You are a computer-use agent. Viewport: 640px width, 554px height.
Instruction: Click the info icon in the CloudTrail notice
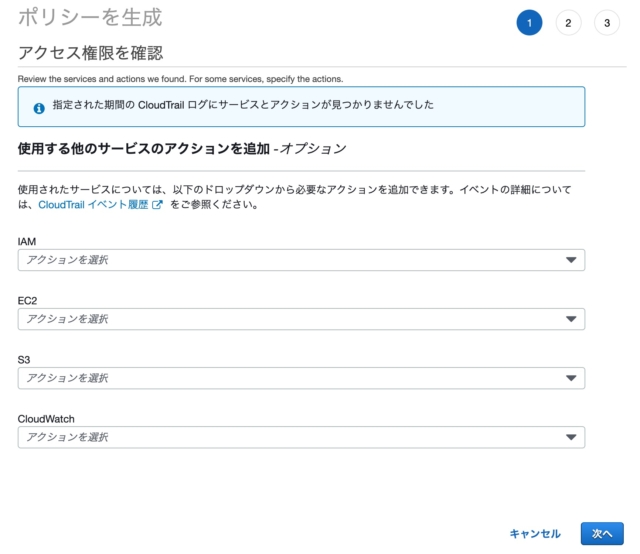[39, 108]
